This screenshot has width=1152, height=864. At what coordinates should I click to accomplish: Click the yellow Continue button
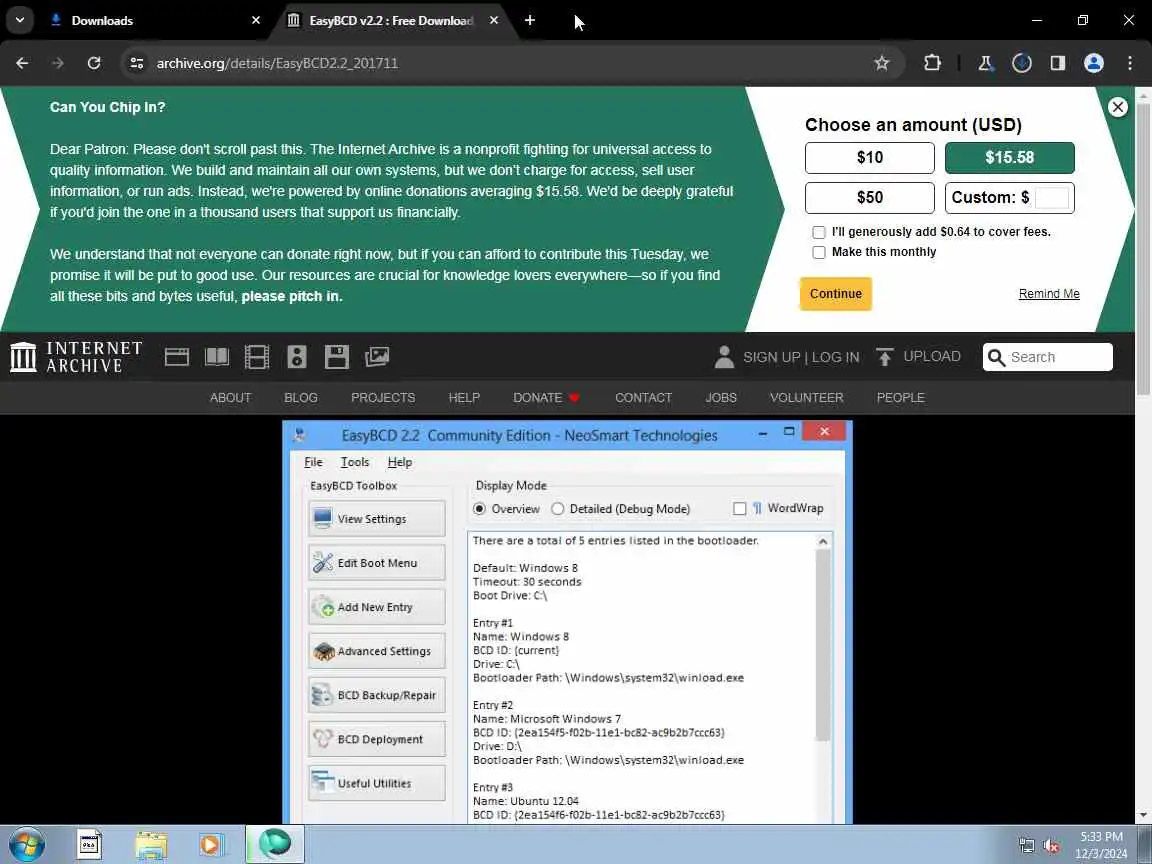(835, 294)
